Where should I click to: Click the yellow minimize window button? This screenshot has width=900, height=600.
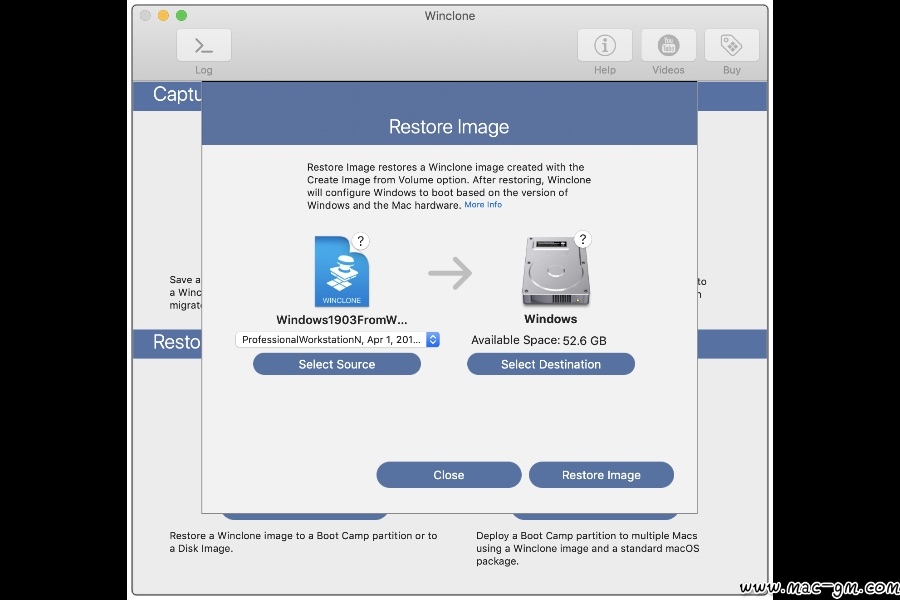pyautogui.click(x=164, y=16)
